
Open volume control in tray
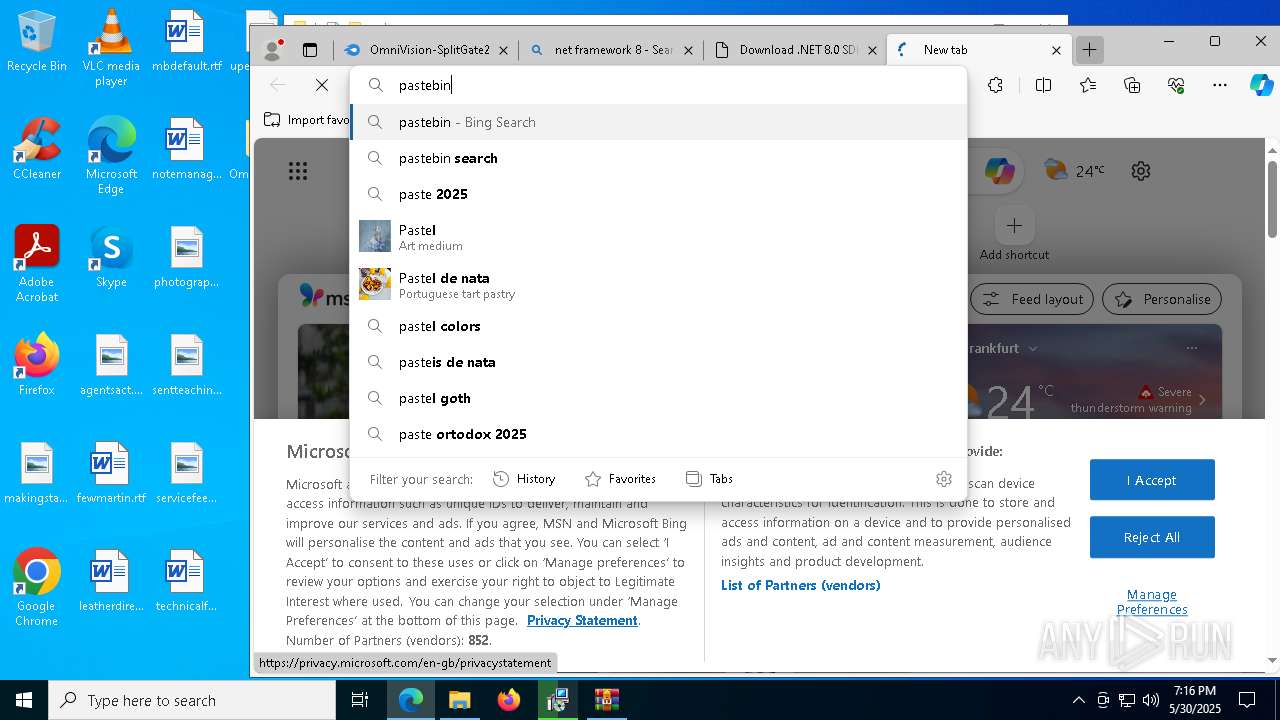point(1151,700)
